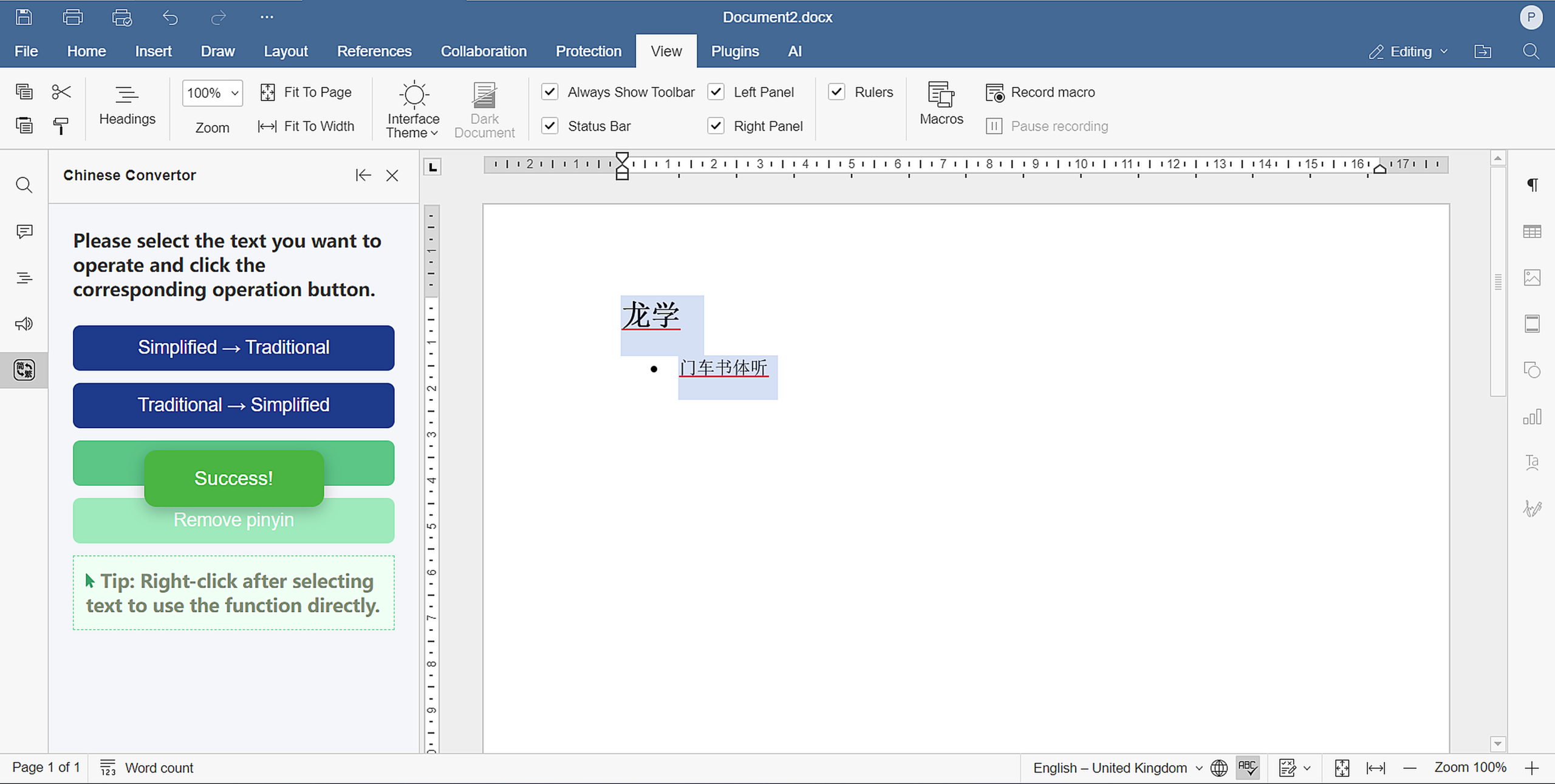Click the Fit To Page button
1555x784 pixels.
306,92
